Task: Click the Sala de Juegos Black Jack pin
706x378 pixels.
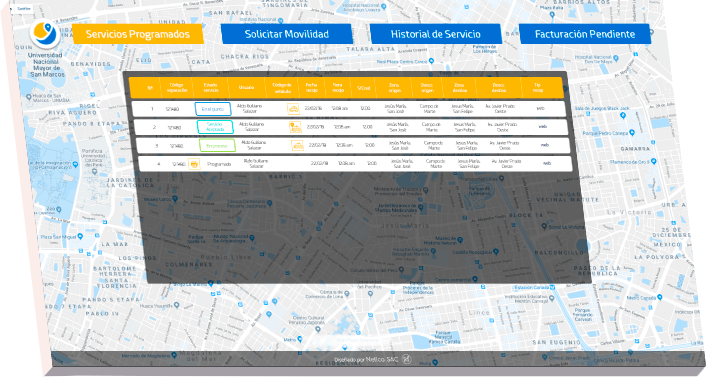Action: (x=623, y=116)
